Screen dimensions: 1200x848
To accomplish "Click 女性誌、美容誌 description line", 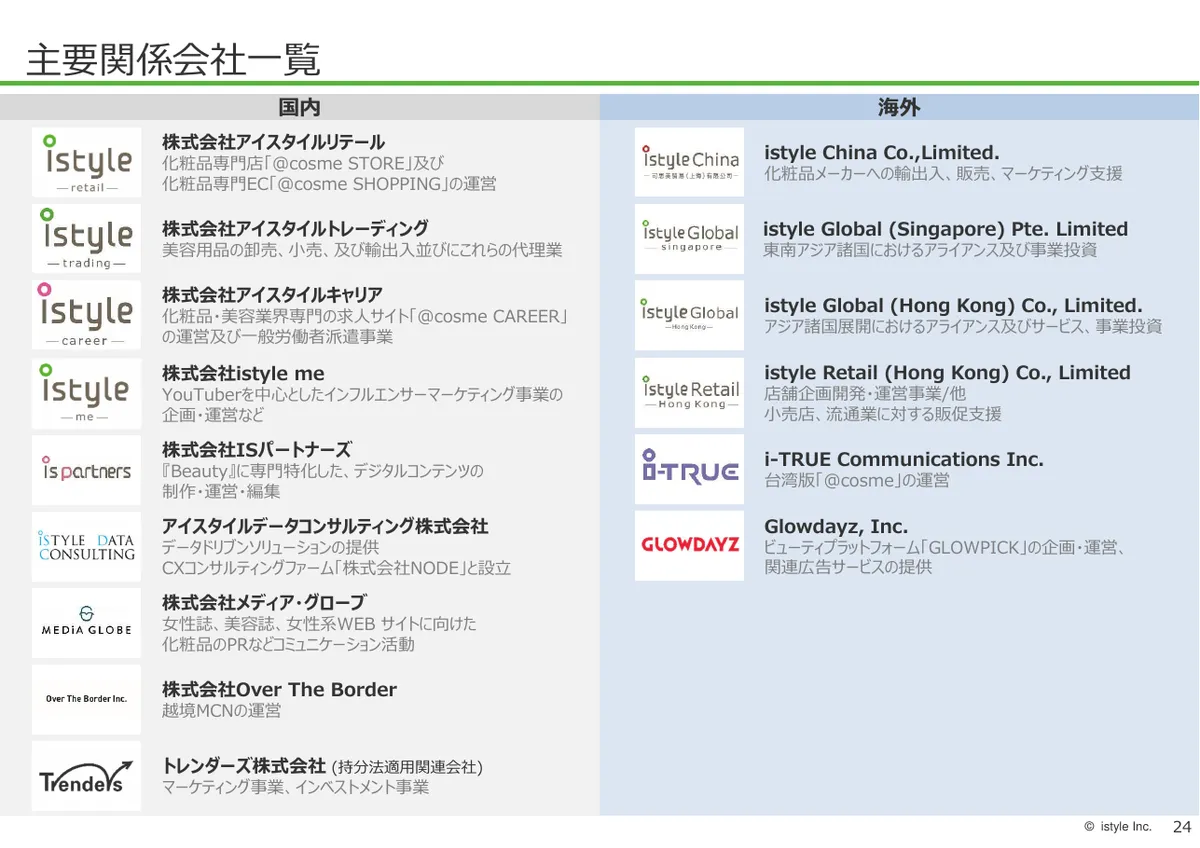I will [x=319, y=624].
